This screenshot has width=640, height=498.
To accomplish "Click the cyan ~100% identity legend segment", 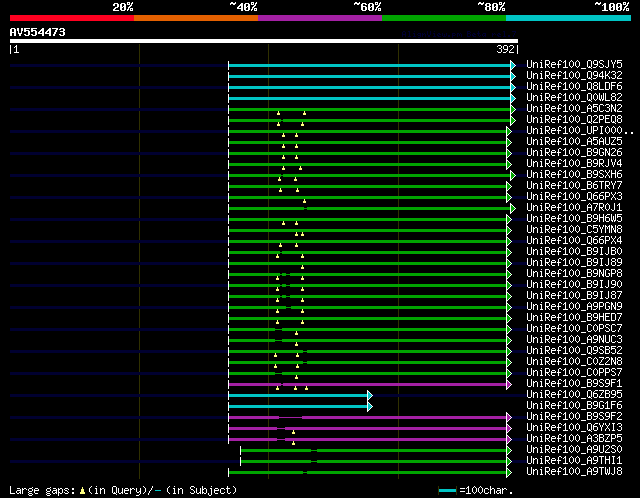I will click(569, 18).
